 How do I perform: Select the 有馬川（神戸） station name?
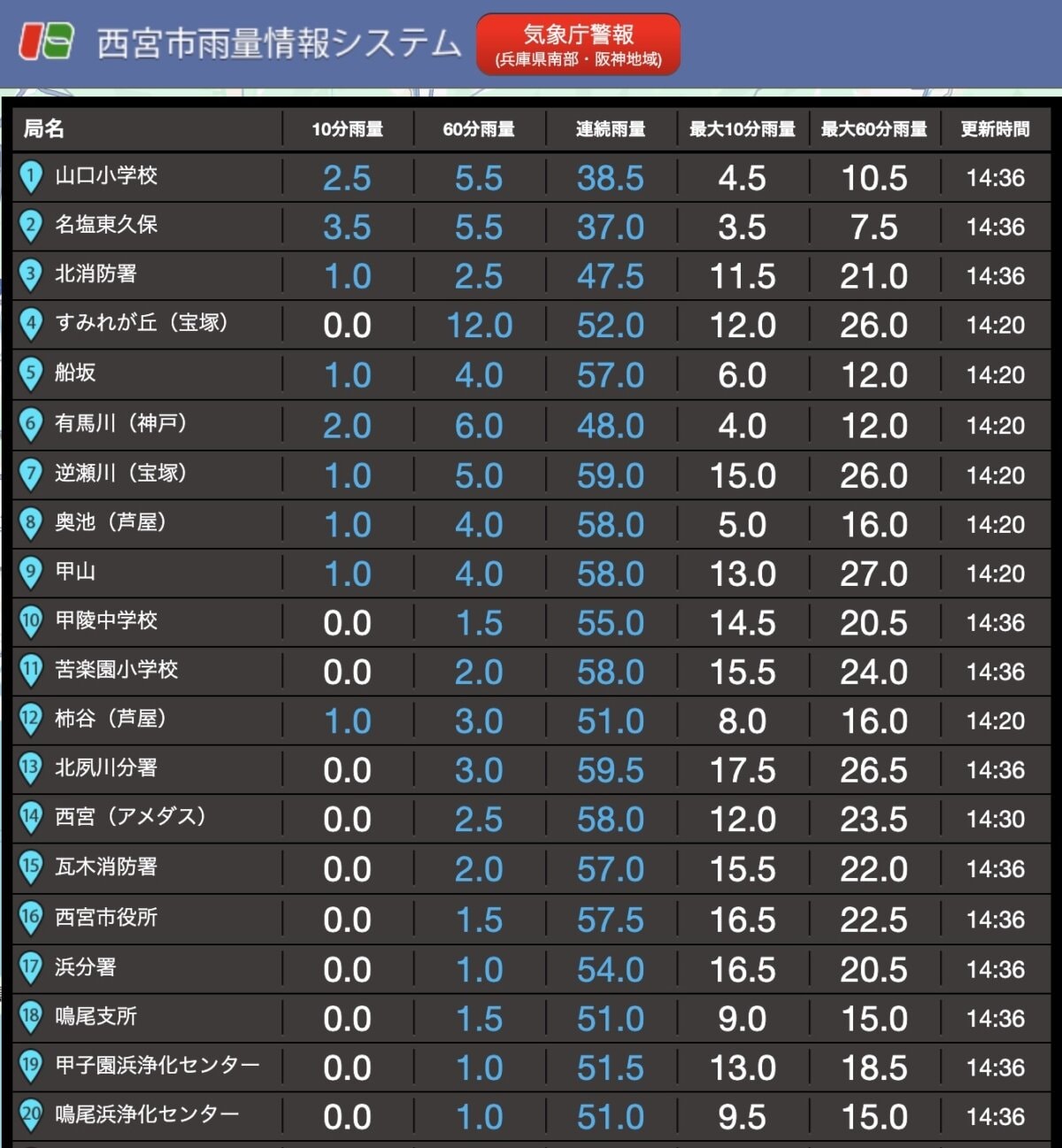click(x=122, y=423)
